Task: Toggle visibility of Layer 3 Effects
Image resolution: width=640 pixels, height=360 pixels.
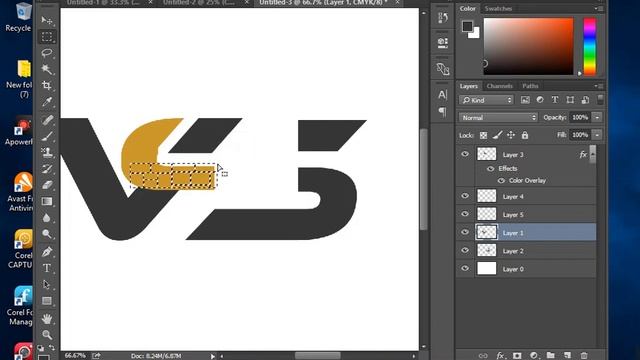Action: [490, 169]
